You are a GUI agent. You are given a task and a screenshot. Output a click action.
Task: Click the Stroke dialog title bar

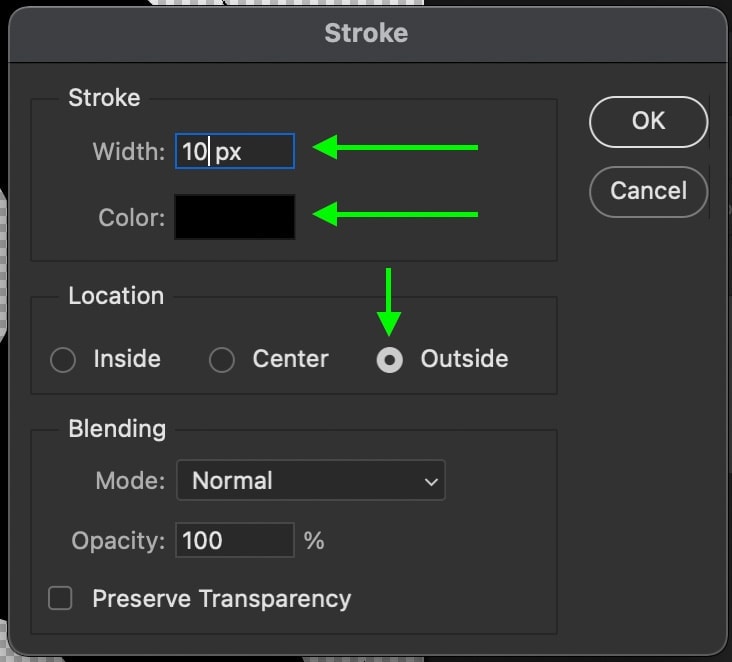pyautogui.click(x=366, y=34)
